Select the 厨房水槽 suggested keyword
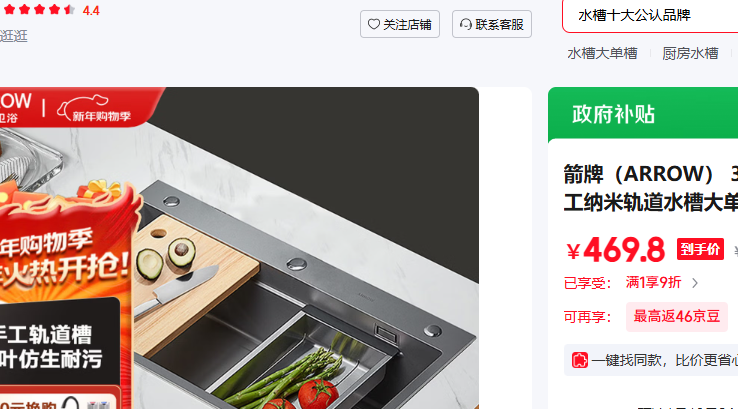738x409 pixels. [690, 54]
